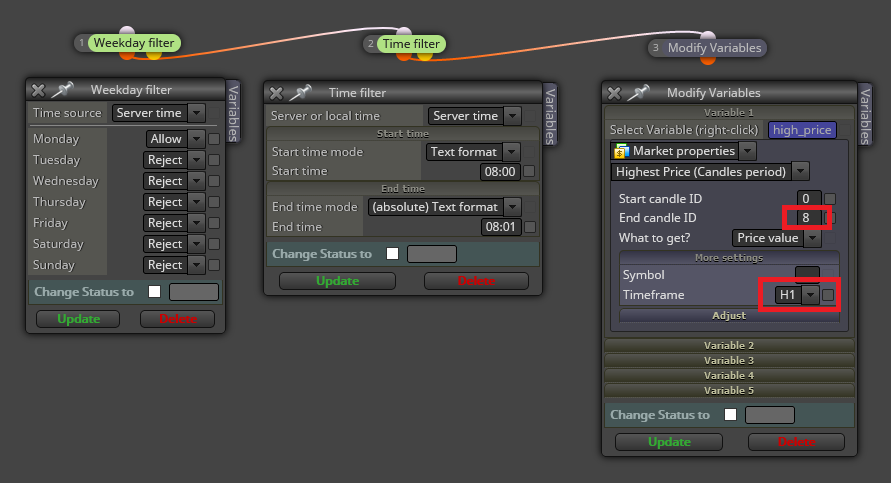Enable Change Status checkbox in Weekday filter
Screen dimensions: 891x483
point(155,292)
